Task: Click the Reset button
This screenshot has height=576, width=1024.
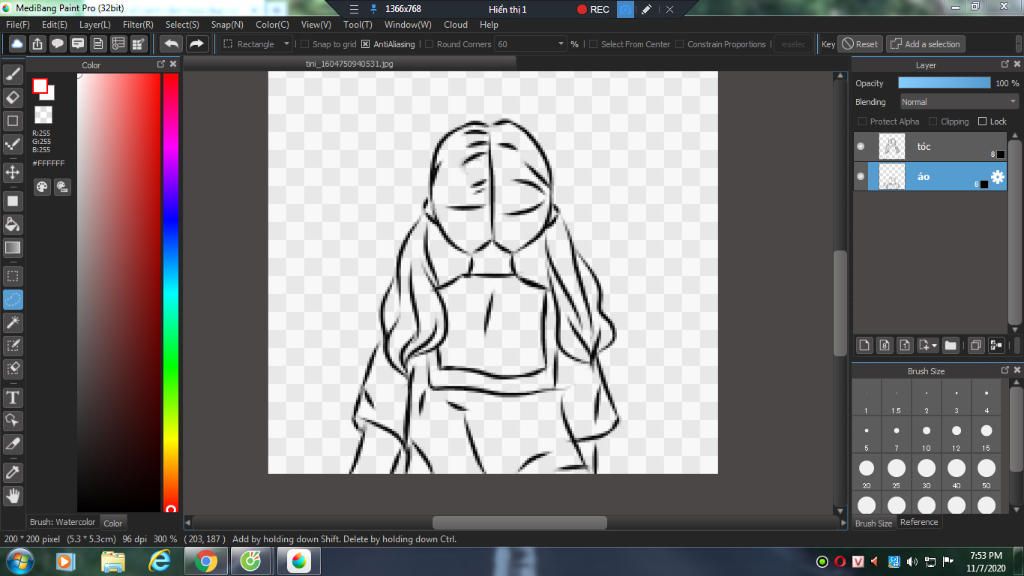Action: [x=860, y=44]
